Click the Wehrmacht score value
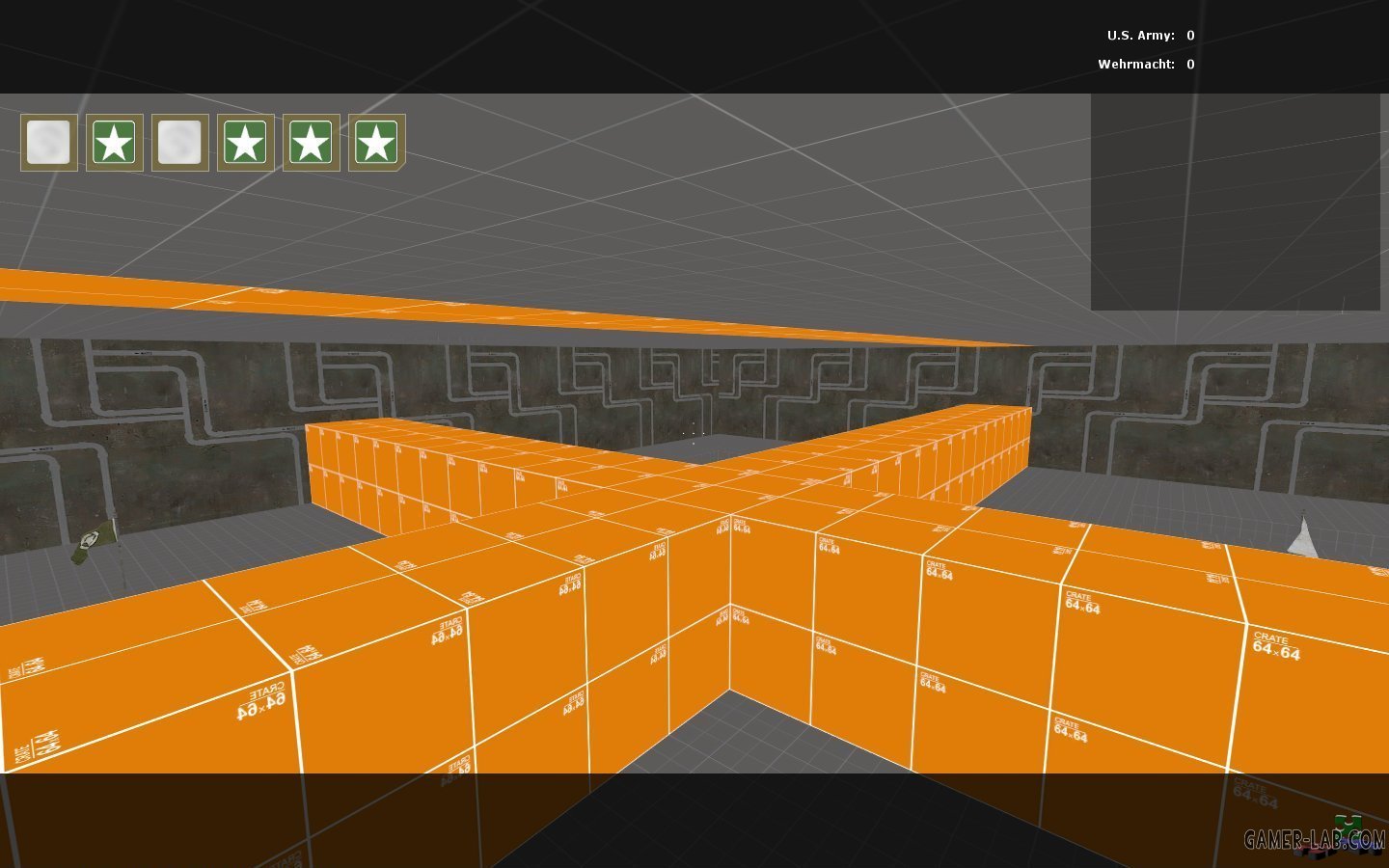 click(x=1190, y=65)
